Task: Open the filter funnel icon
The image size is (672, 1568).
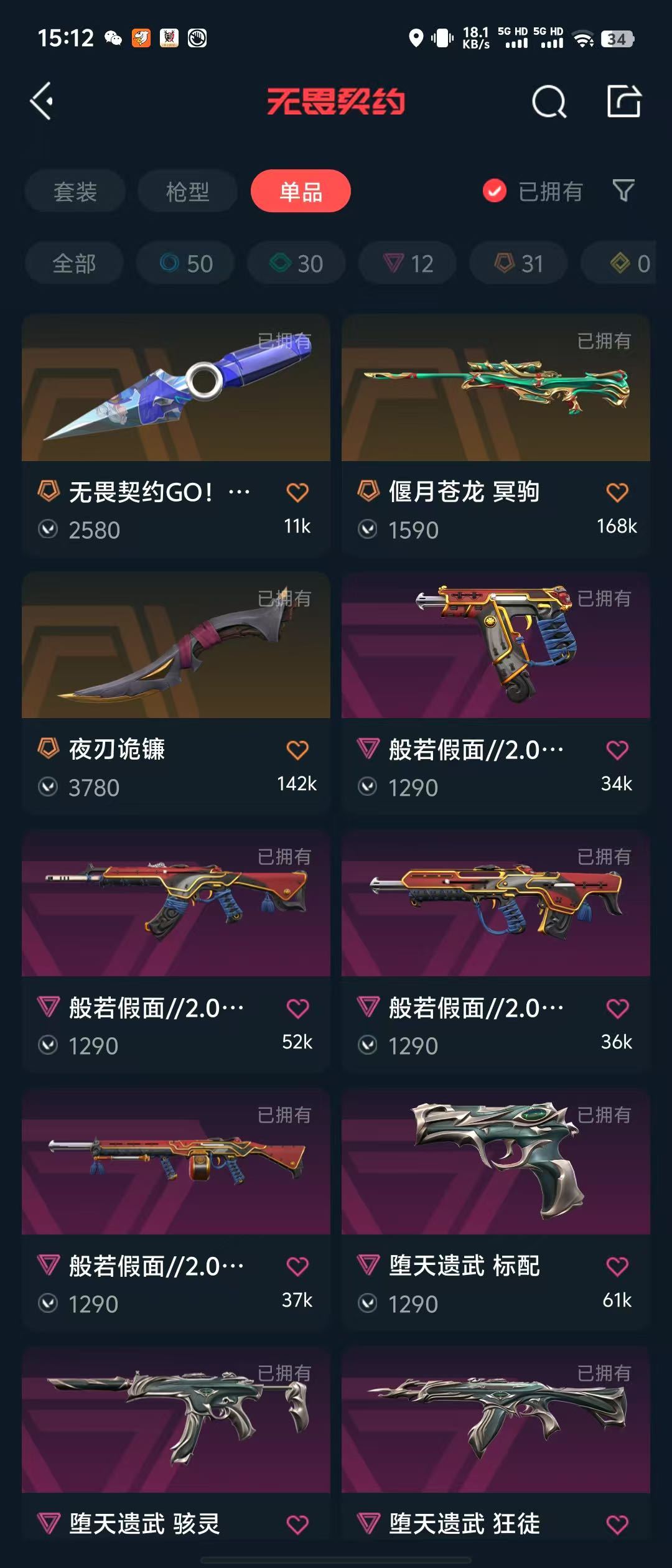Action: pos(623,190)
